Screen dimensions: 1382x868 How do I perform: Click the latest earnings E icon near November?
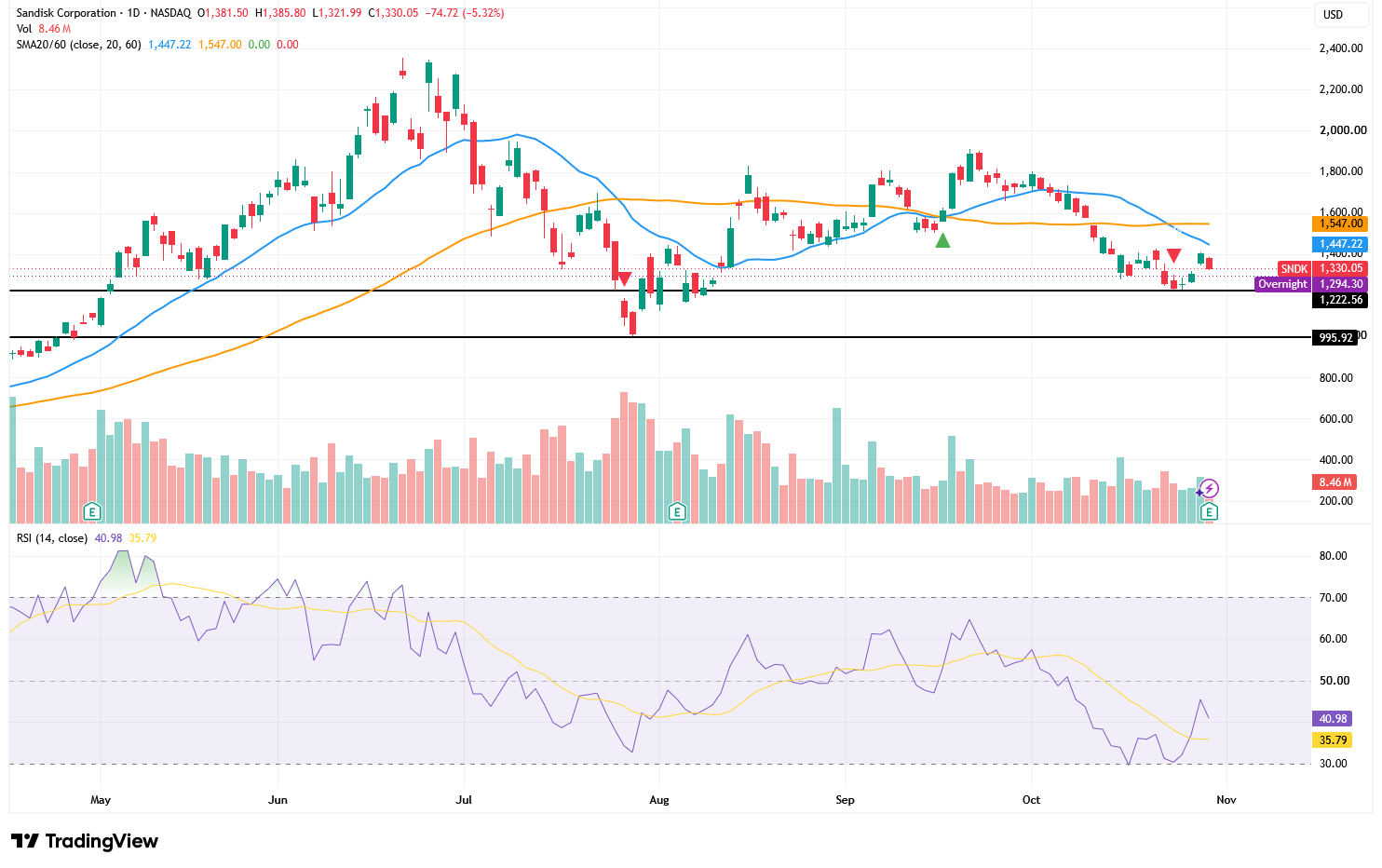(1209, 510)
